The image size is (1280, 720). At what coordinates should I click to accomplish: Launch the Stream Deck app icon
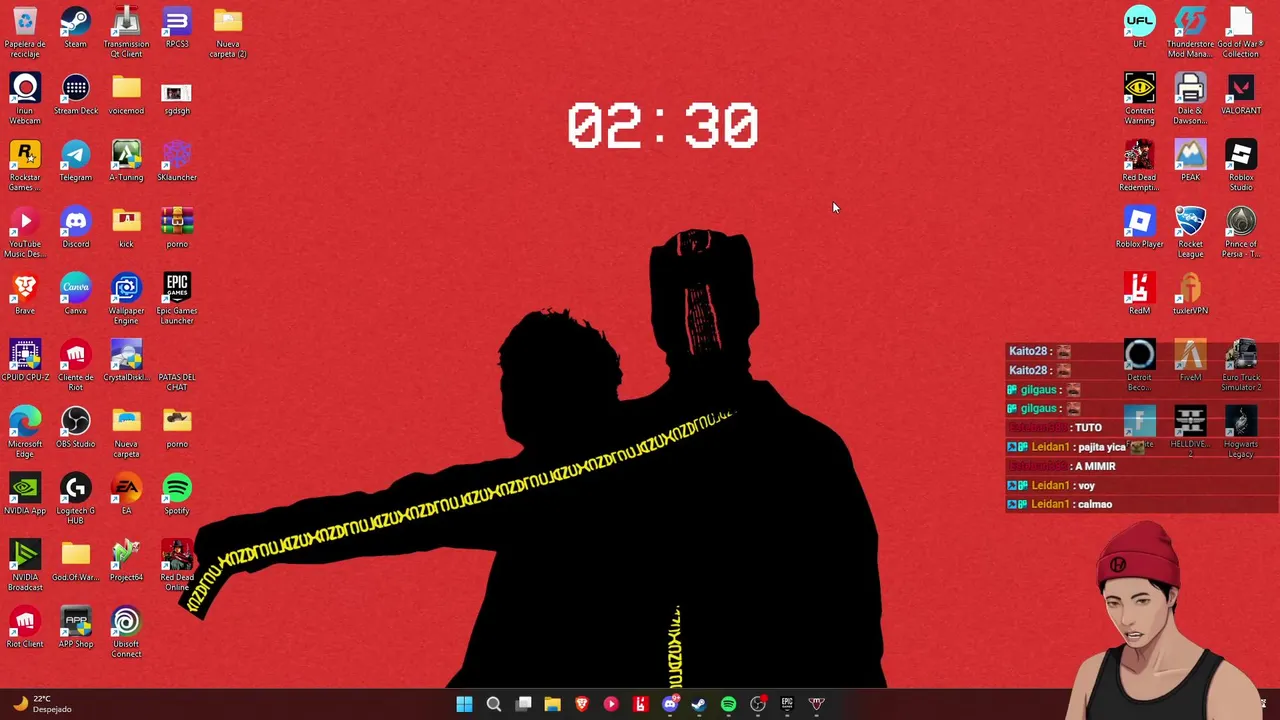(76, 94)
